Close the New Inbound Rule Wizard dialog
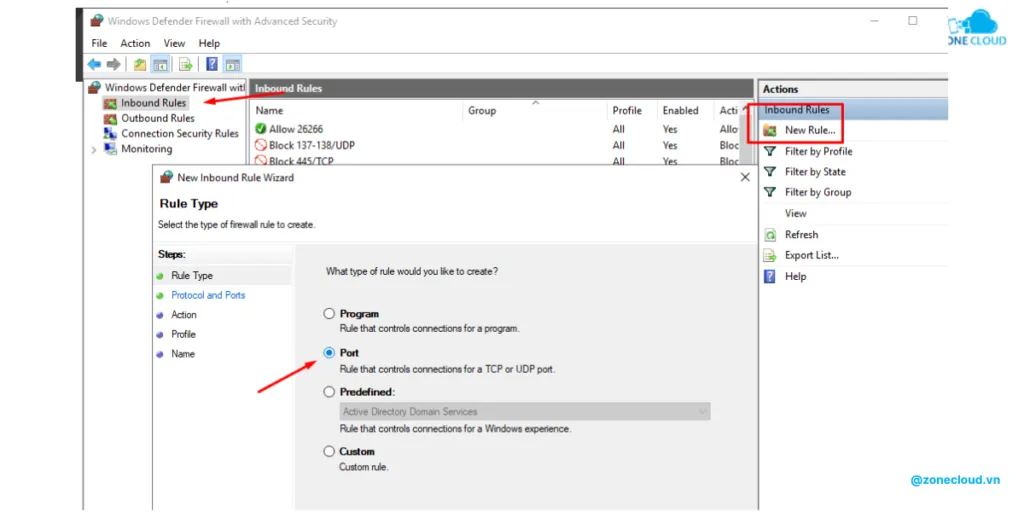This screenshot has width=1024, height=512. point(745,177)
